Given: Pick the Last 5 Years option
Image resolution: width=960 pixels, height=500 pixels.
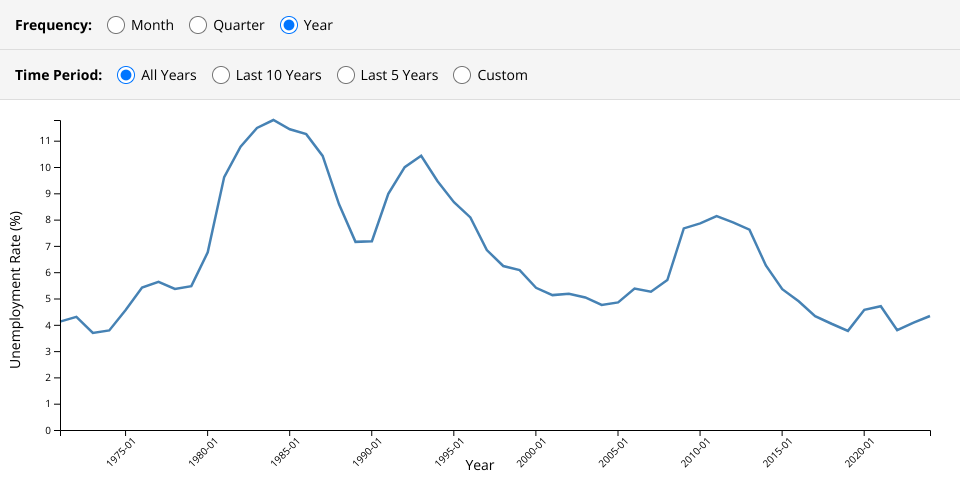Looking at the screenshot, I should click(x=346, y=75).
